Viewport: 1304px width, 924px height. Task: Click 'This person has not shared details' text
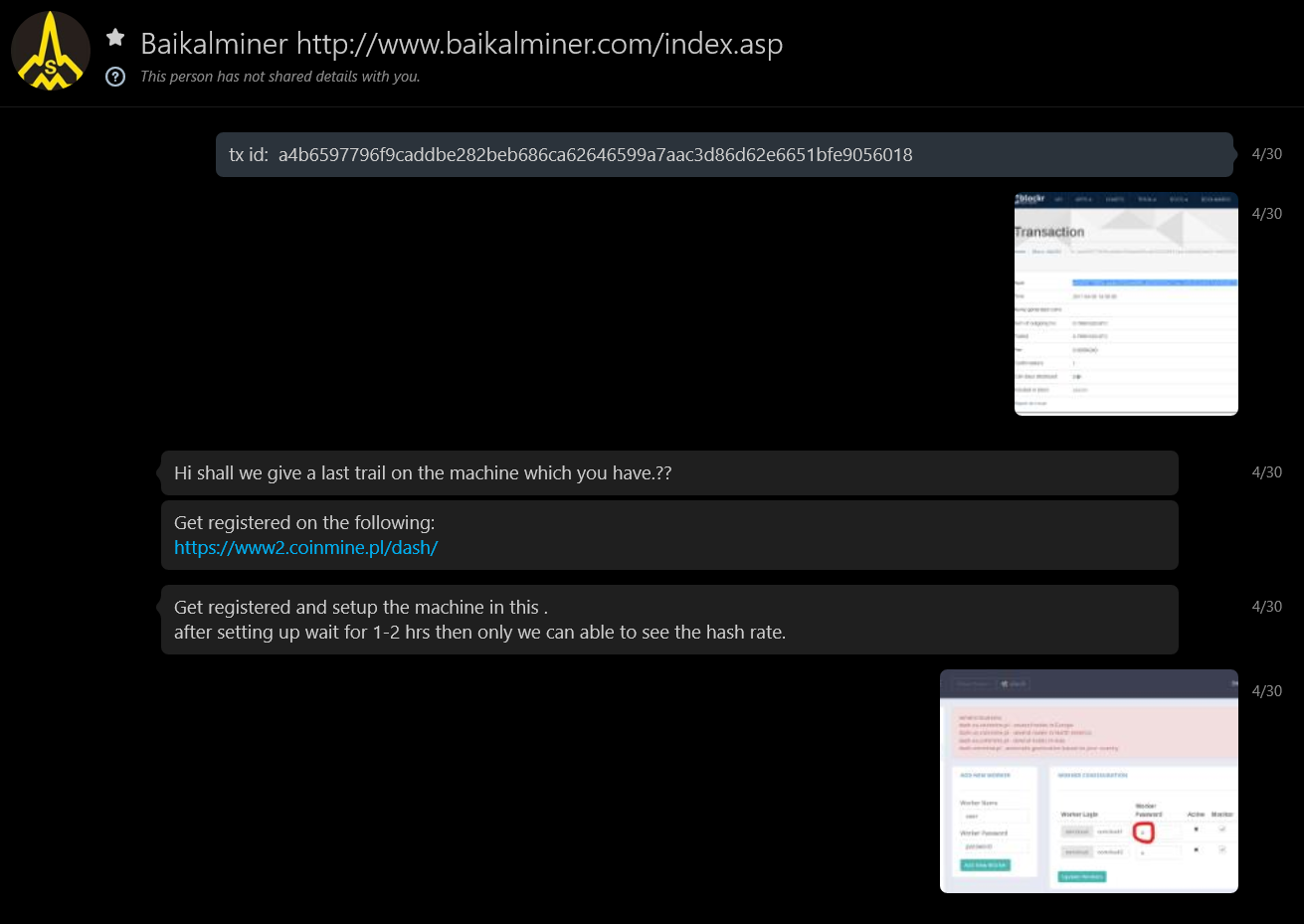tap(280, 77)
